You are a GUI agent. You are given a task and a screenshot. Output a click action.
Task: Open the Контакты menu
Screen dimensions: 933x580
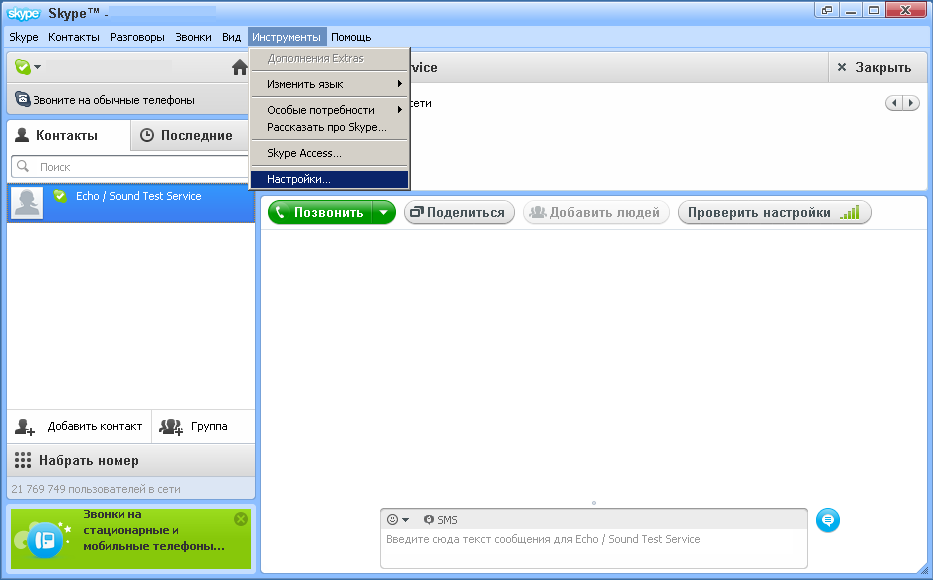coord(74,37)
